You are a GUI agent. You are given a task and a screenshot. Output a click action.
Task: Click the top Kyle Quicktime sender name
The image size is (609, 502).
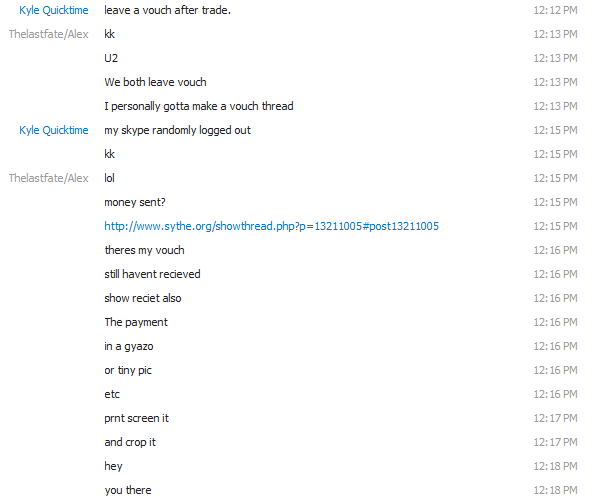tap(54, 10)
